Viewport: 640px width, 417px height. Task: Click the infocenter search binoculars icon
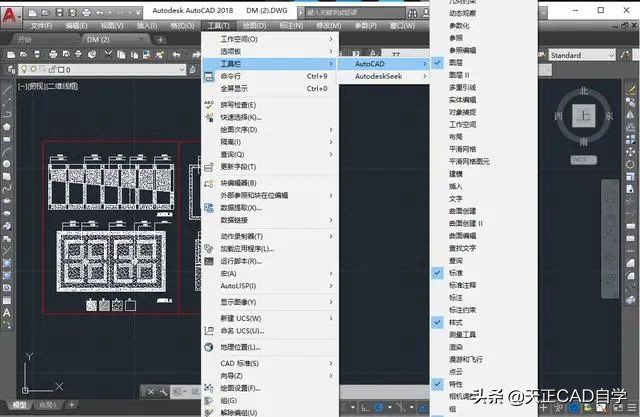[412, 13]
